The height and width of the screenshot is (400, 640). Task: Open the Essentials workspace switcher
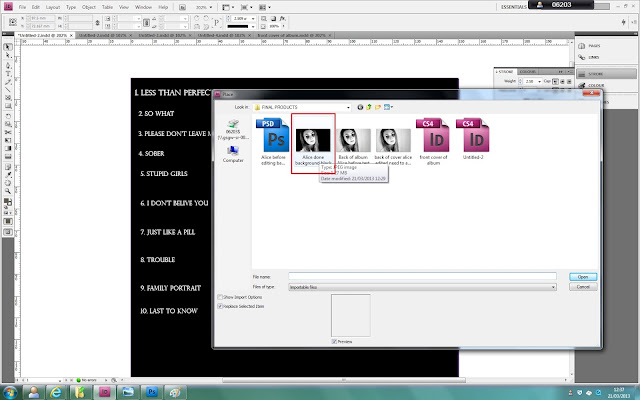(x=513, y=7)
